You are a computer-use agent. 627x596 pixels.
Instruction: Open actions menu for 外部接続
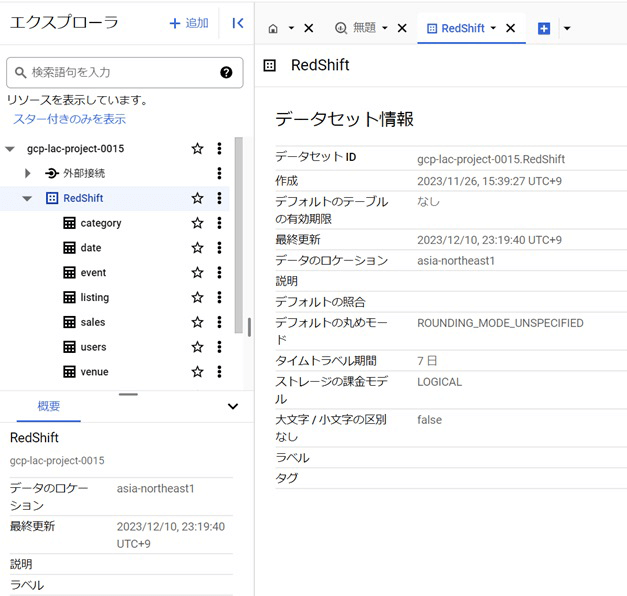tap(219, 173)
